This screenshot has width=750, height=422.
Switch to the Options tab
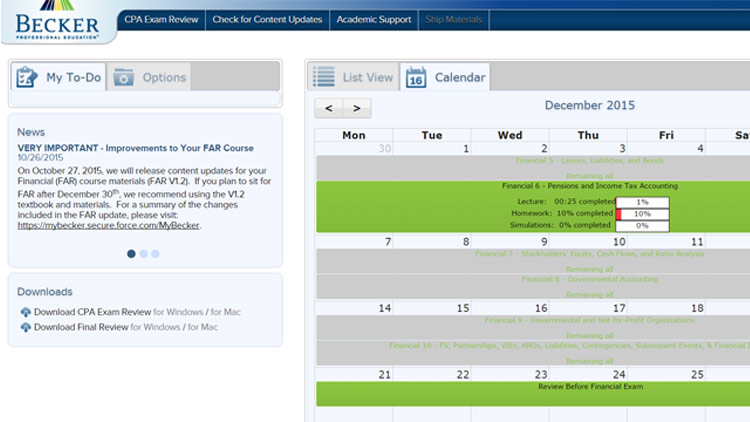tap(149, 77)
